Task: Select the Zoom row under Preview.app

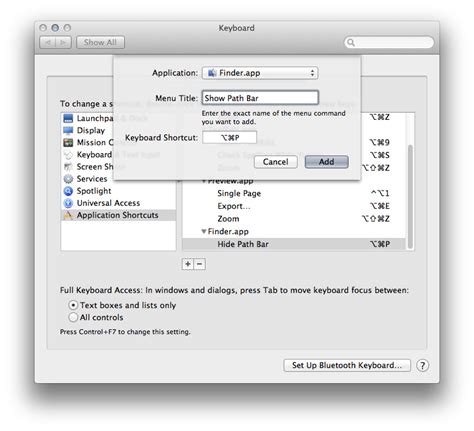Action: 294,219
